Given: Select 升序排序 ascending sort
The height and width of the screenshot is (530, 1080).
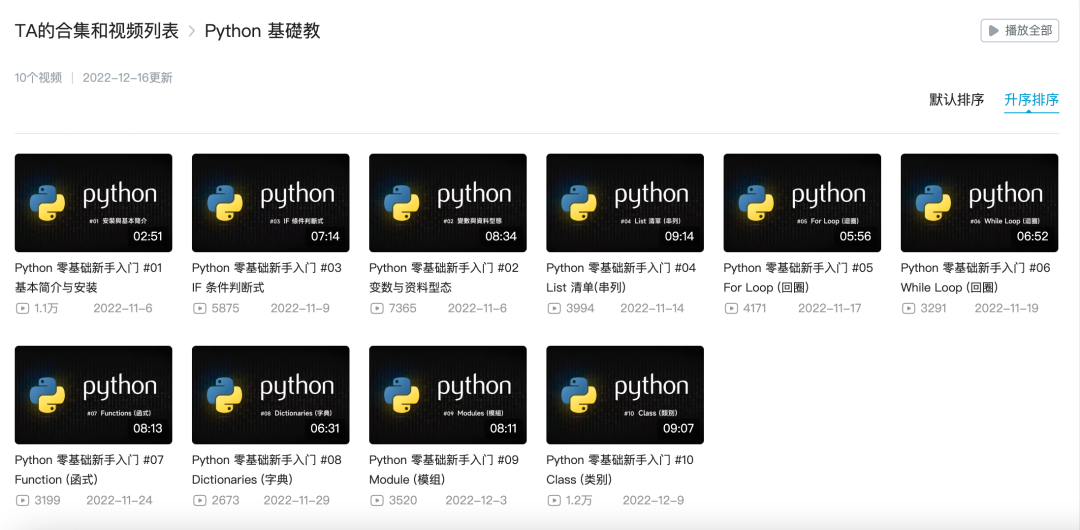Looking at the screenshot, I should click(x=1031, y=100).
